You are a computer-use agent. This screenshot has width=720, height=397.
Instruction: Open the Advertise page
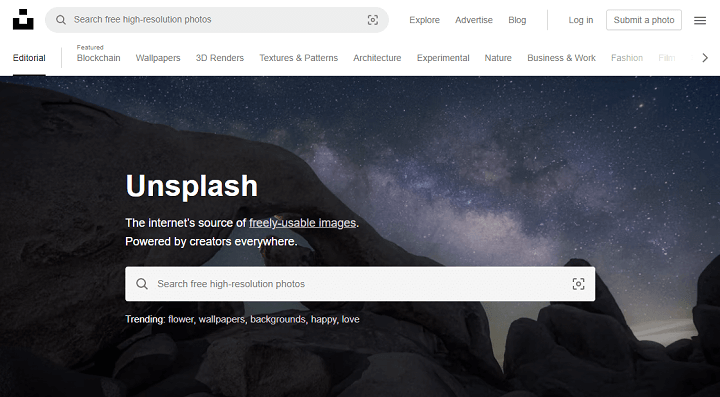(473, 20)
